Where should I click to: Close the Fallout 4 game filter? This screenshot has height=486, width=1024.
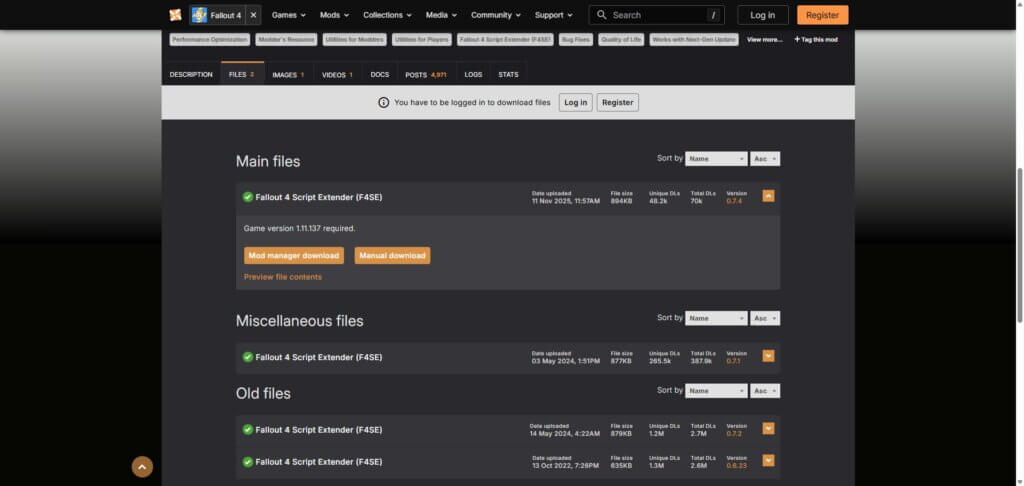tap(252, 15)
